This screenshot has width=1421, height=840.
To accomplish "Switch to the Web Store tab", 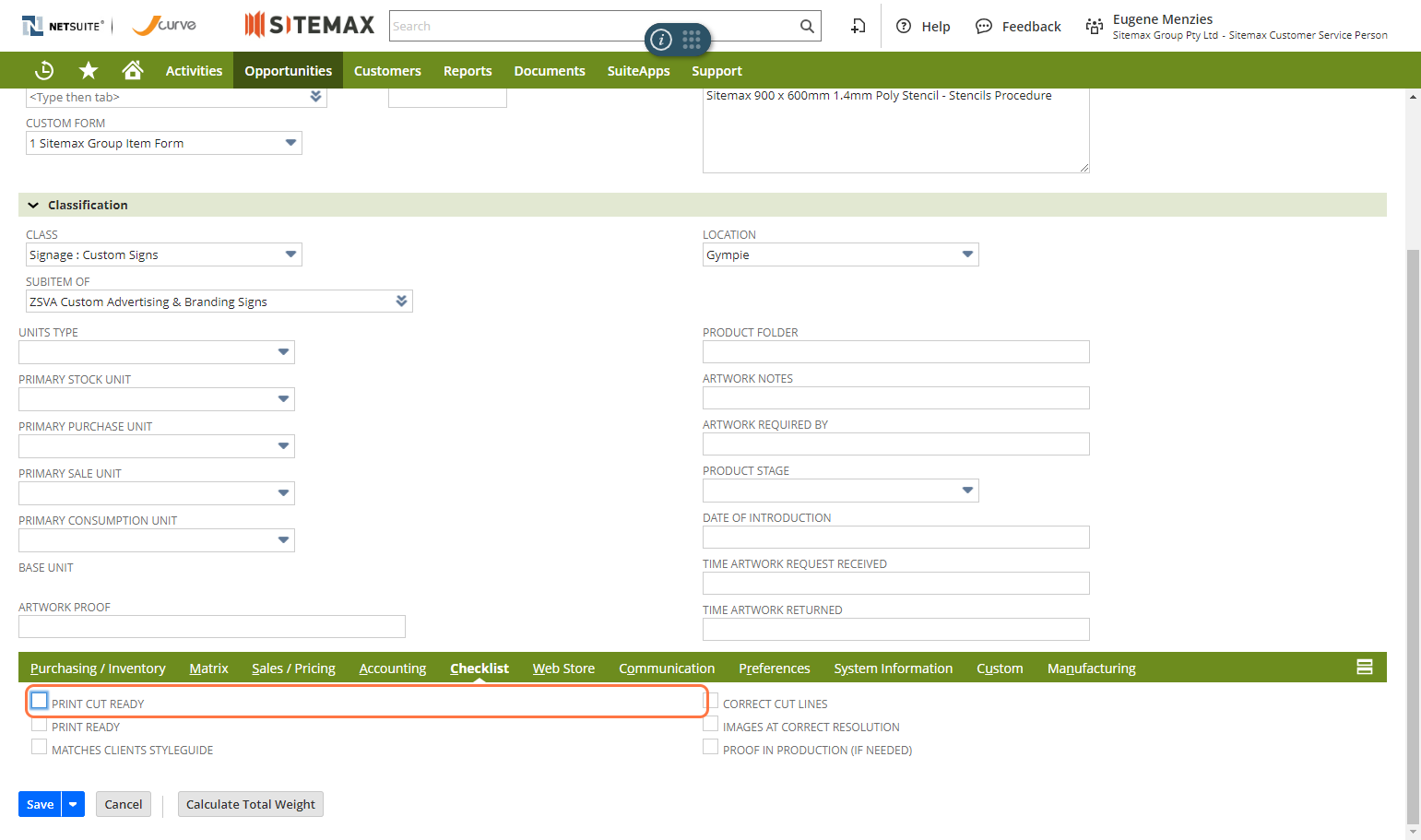I will pyautogui.click(x=563, y=668).
